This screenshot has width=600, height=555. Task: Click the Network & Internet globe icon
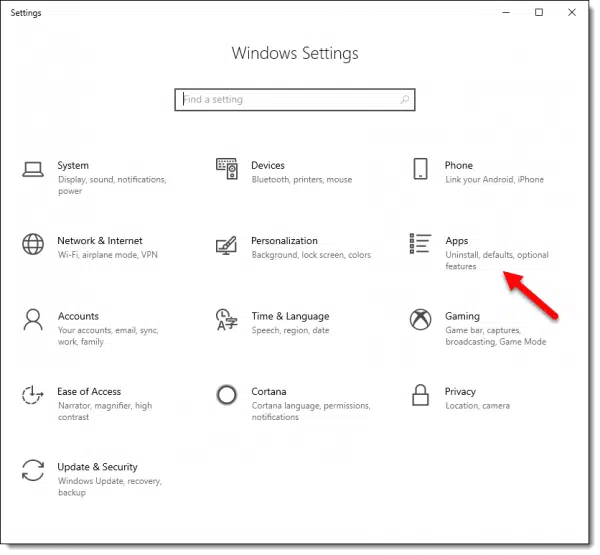click(x=33, y=245)
